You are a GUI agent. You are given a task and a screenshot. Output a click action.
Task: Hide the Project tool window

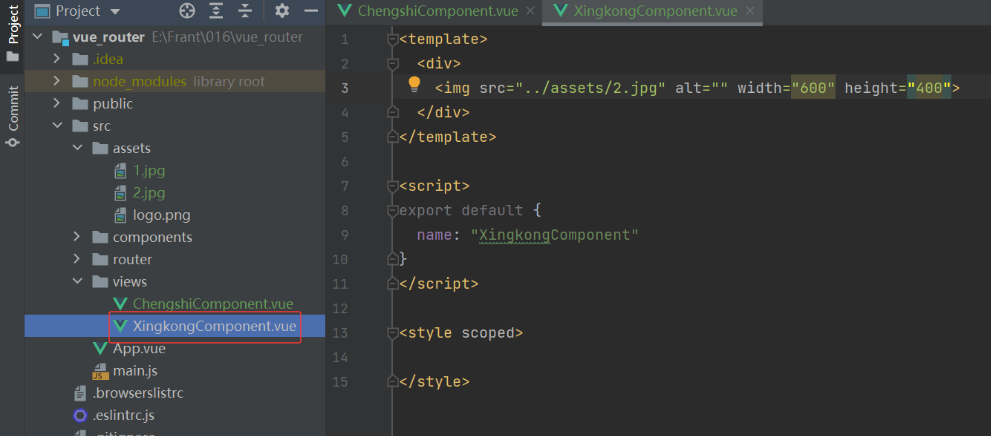pos(310,11)
